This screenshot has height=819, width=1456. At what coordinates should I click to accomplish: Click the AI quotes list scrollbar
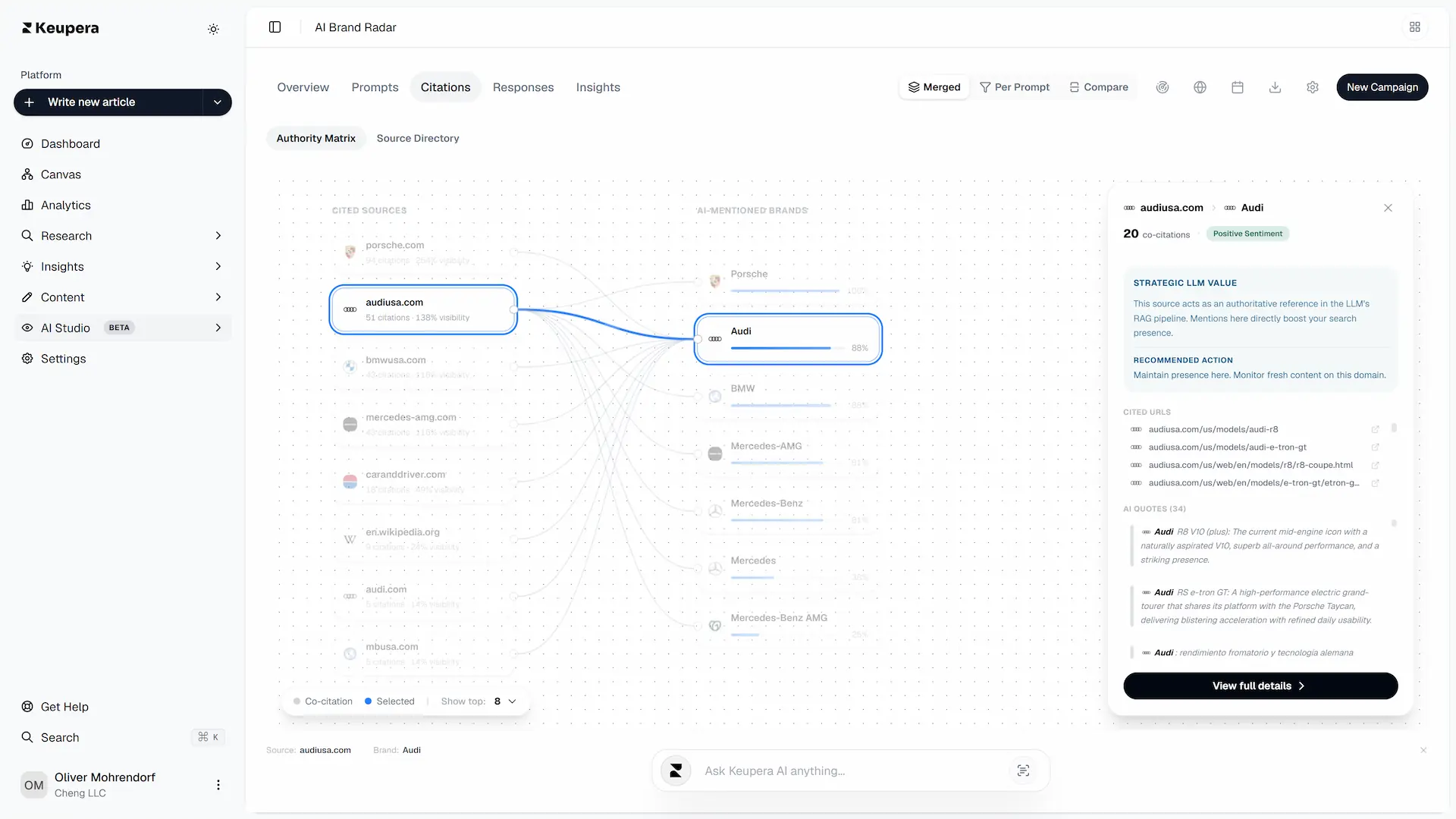(1394, 523)
